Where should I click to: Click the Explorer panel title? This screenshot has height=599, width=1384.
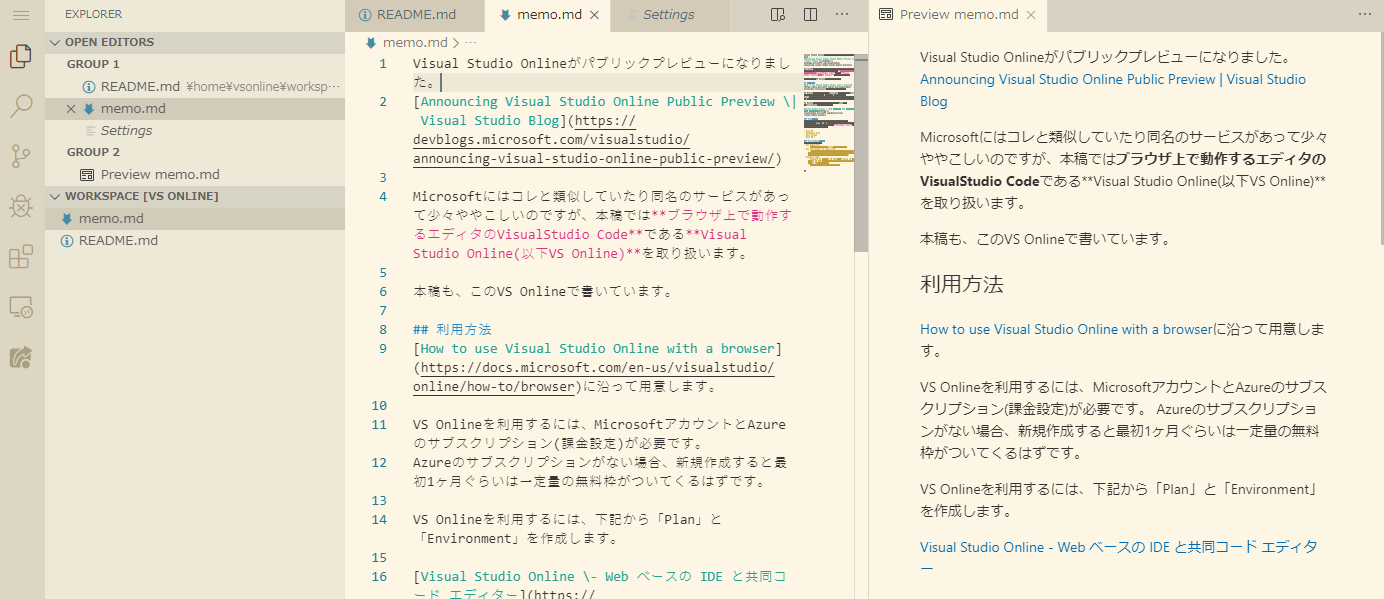pyautogui.click(x=94, y=15)
